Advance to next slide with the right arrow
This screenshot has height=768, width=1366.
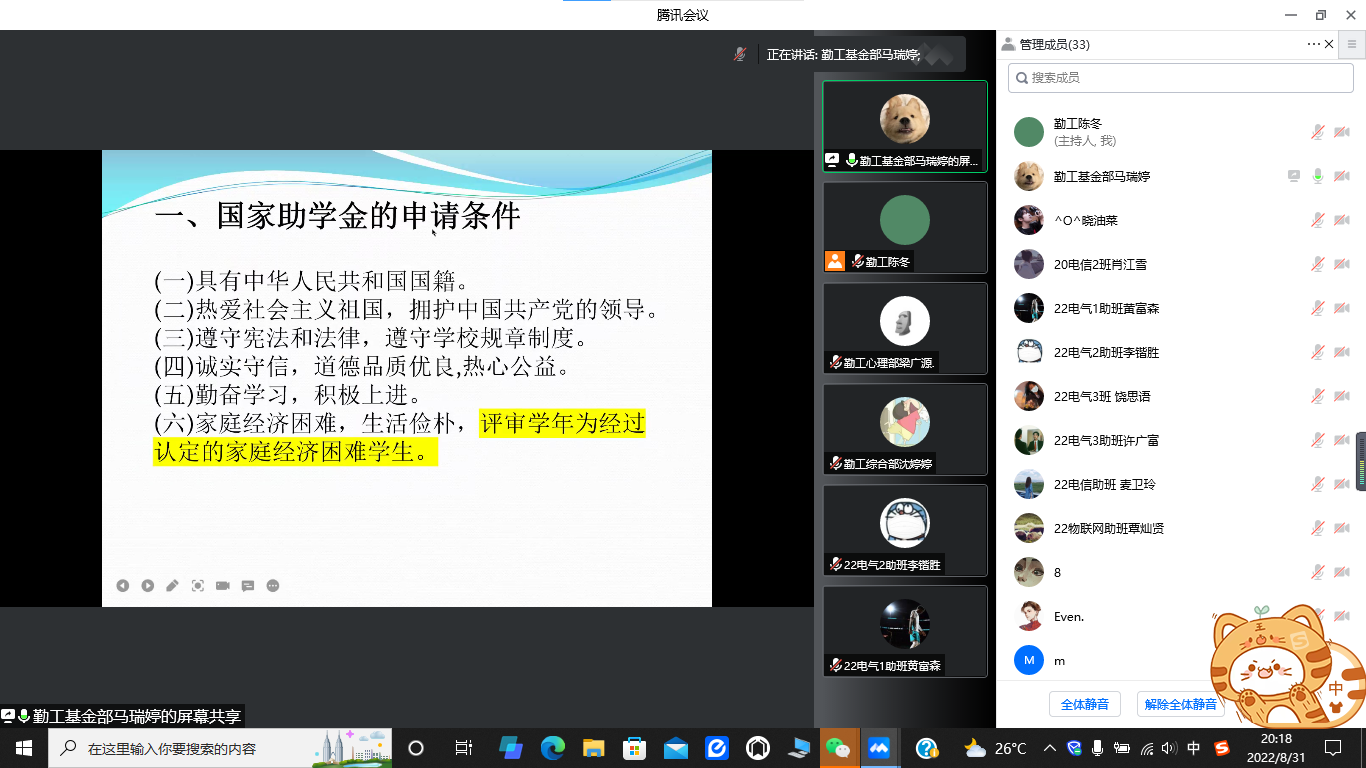[148, 586]
